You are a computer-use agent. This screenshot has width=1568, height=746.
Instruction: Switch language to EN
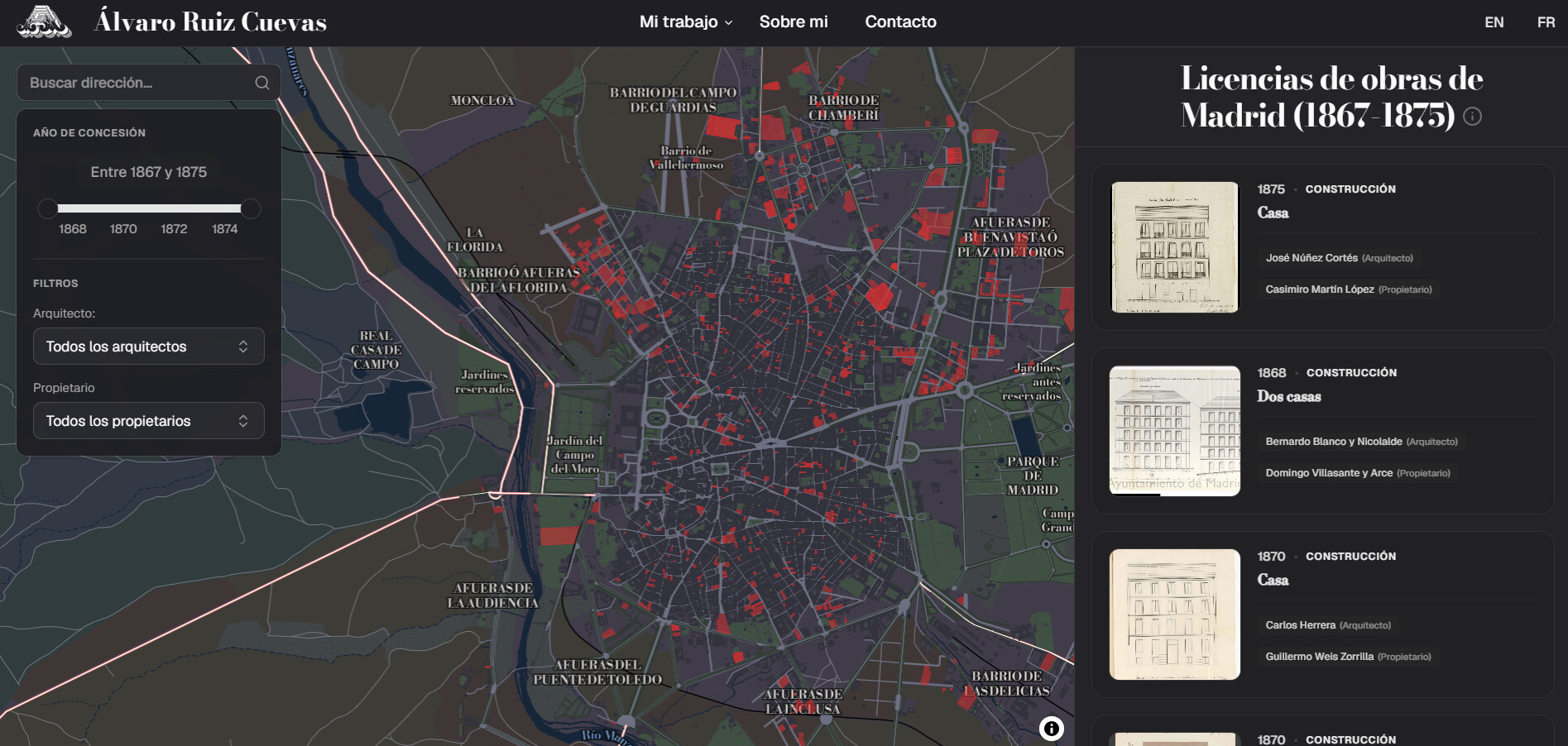(1494, 22)
